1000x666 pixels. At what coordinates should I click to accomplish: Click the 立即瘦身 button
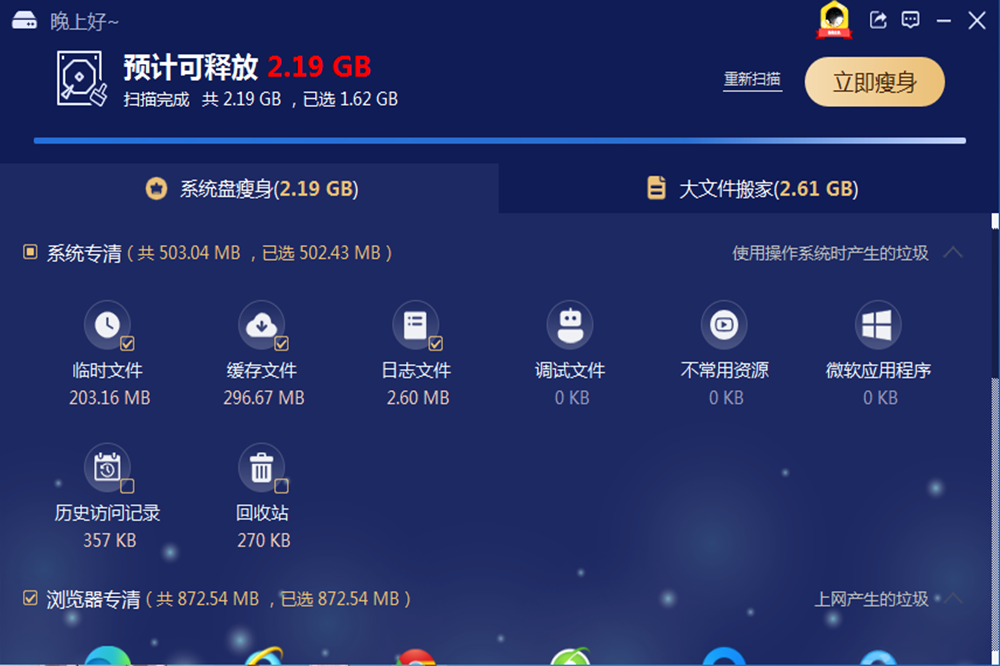click(x=874, y=82)
